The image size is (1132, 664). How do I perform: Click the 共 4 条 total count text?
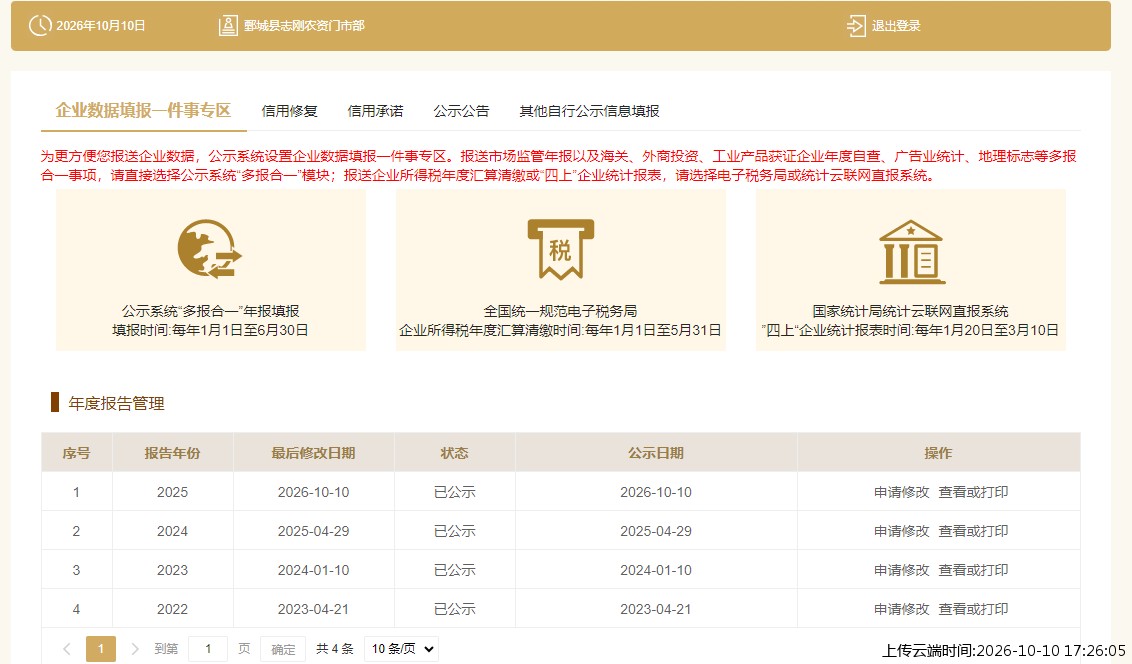click(335, 649)
